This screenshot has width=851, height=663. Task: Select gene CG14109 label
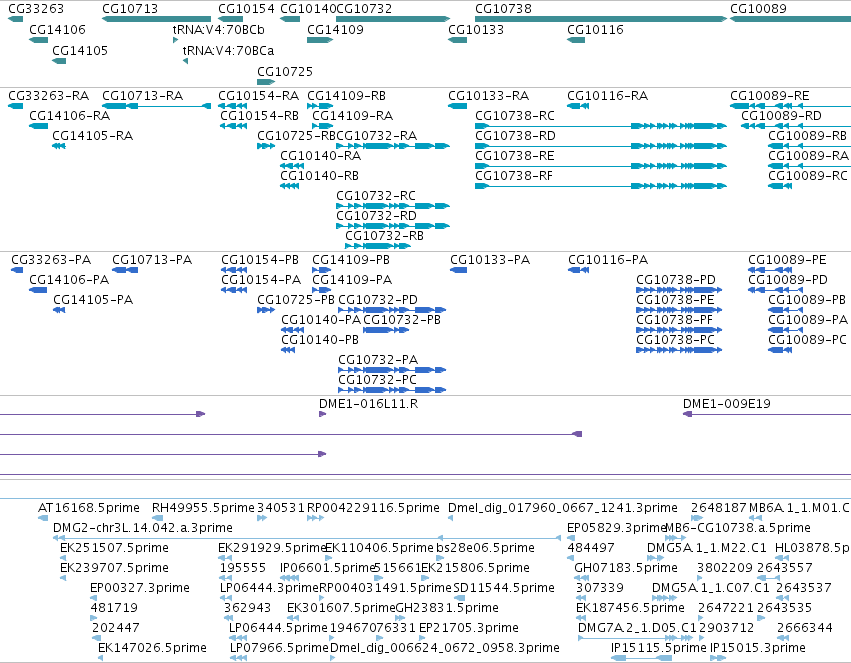pos(335,29)
